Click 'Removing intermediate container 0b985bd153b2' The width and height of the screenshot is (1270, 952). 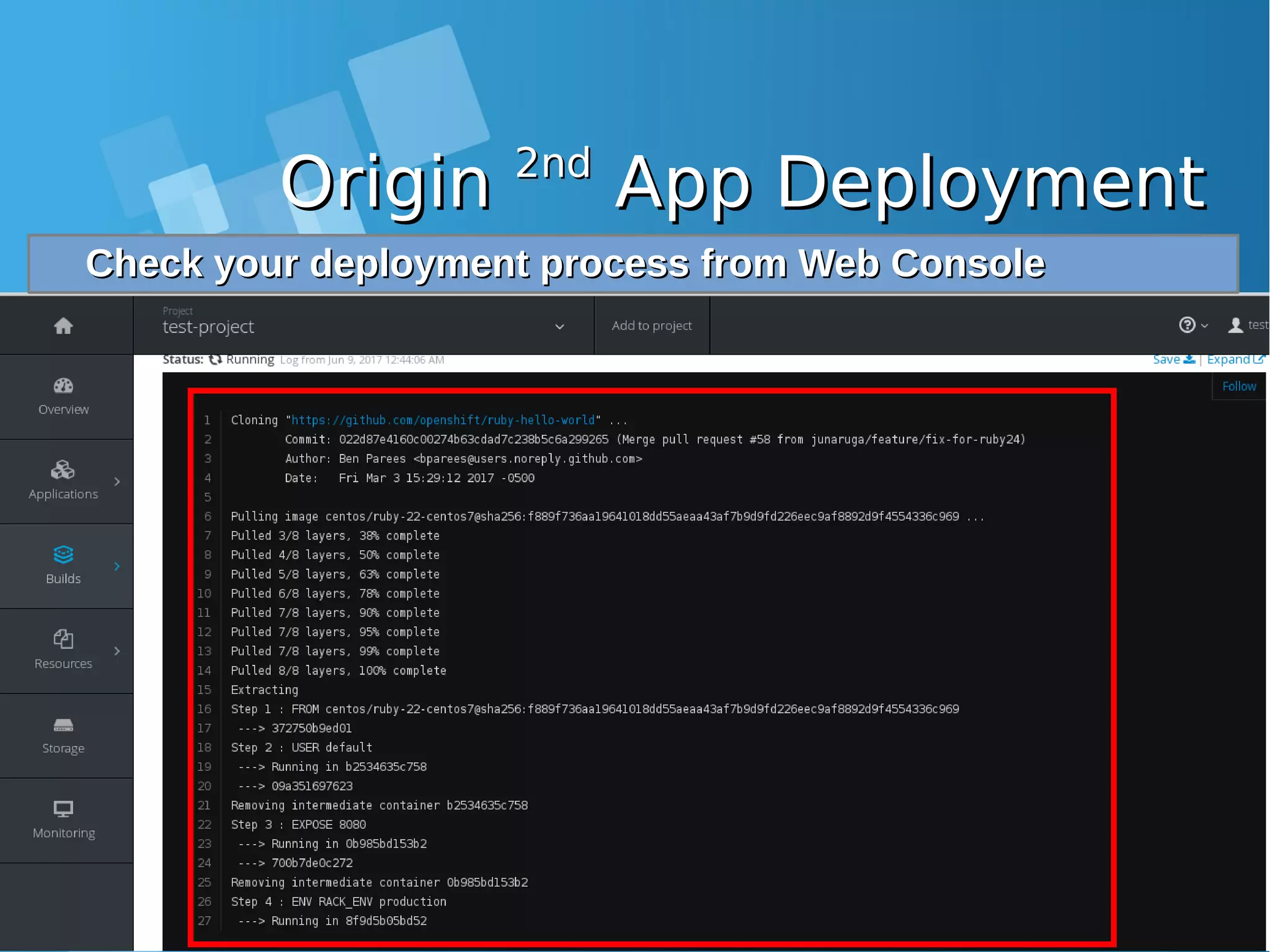379,882
